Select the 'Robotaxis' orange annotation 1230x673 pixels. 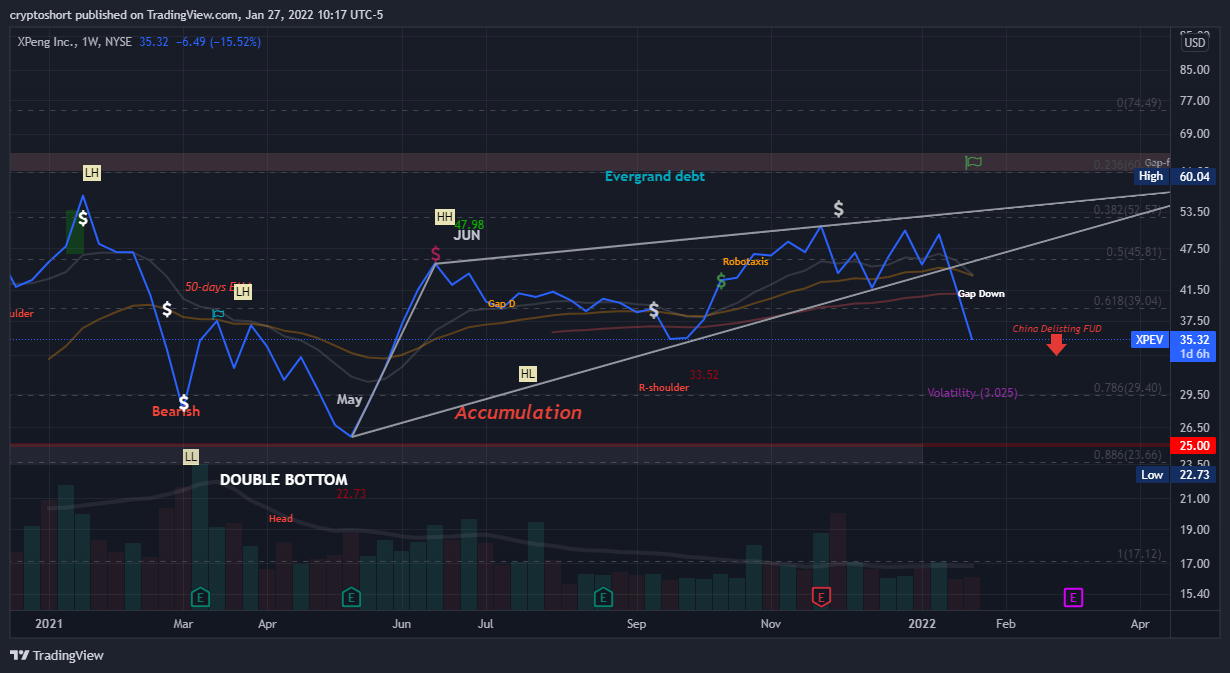point(746,262)
